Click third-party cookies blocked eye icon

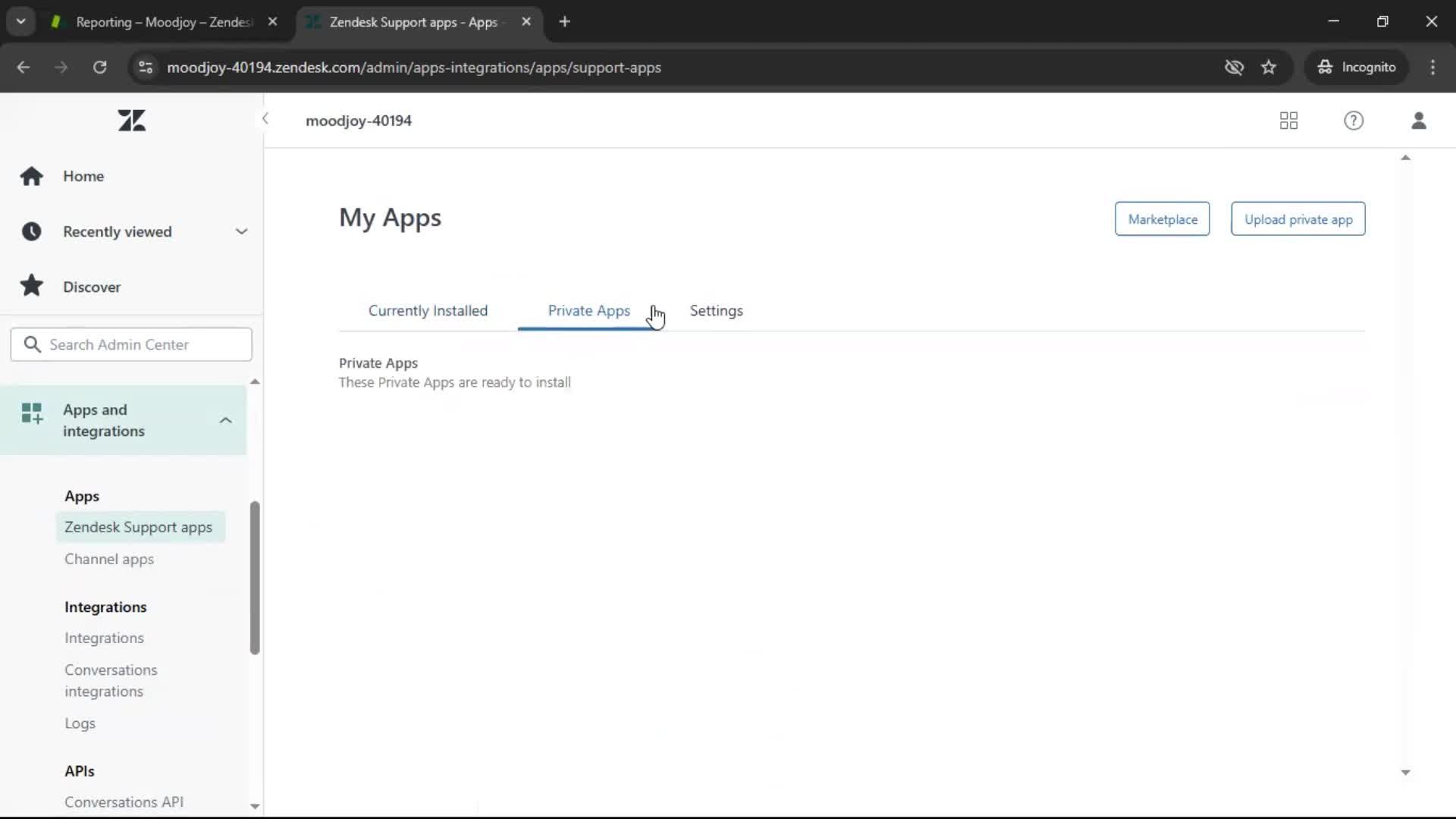tap(1234, 67)
